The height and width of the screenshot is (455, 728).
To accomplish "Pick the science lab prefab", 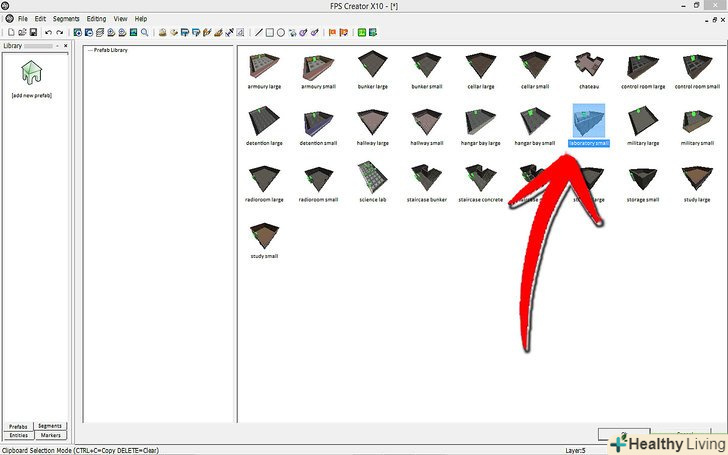I will 373,182.
